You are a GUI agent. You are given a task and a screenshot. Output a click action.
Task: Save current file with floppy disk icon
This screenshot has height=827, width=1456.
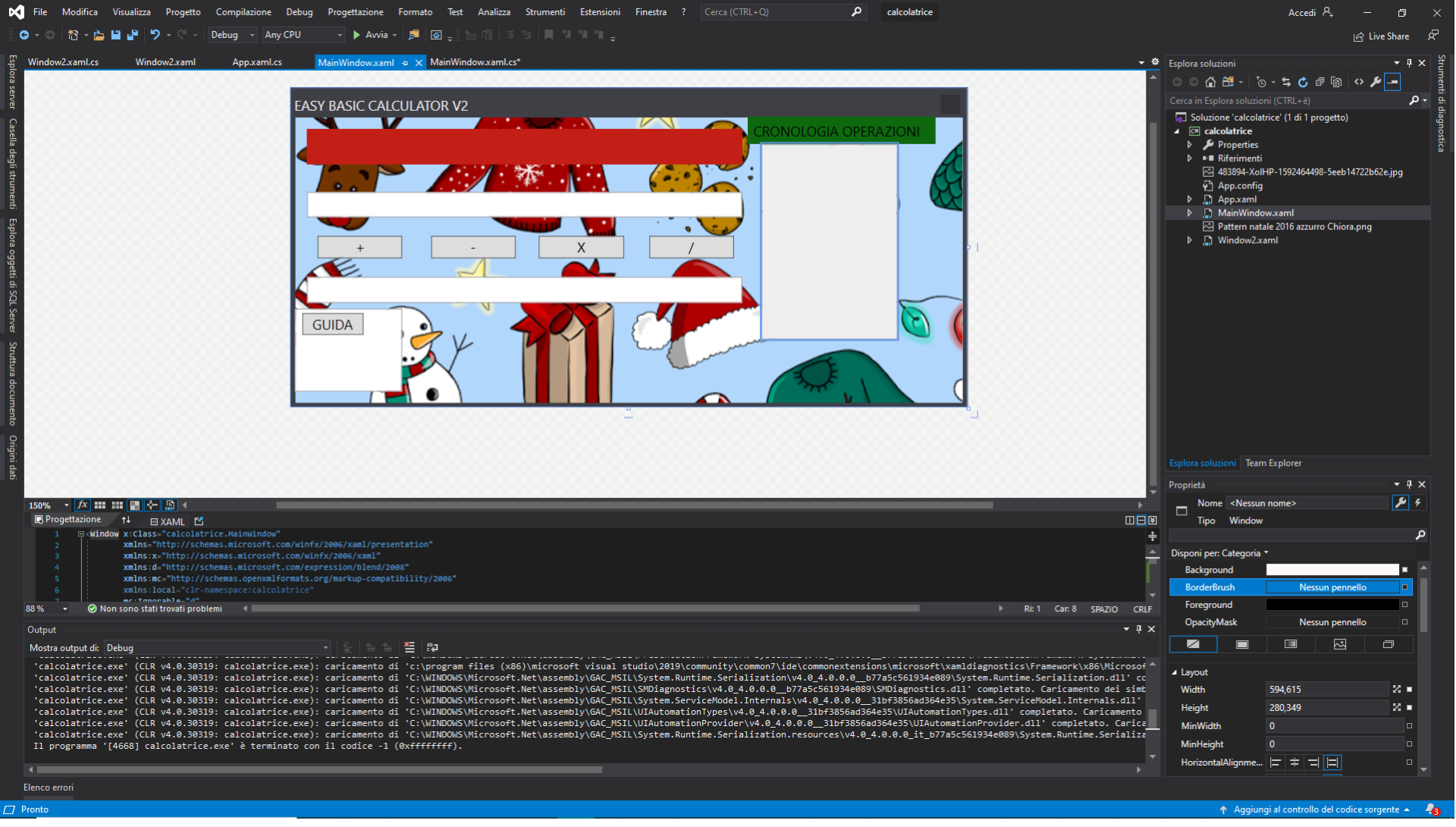116,36
